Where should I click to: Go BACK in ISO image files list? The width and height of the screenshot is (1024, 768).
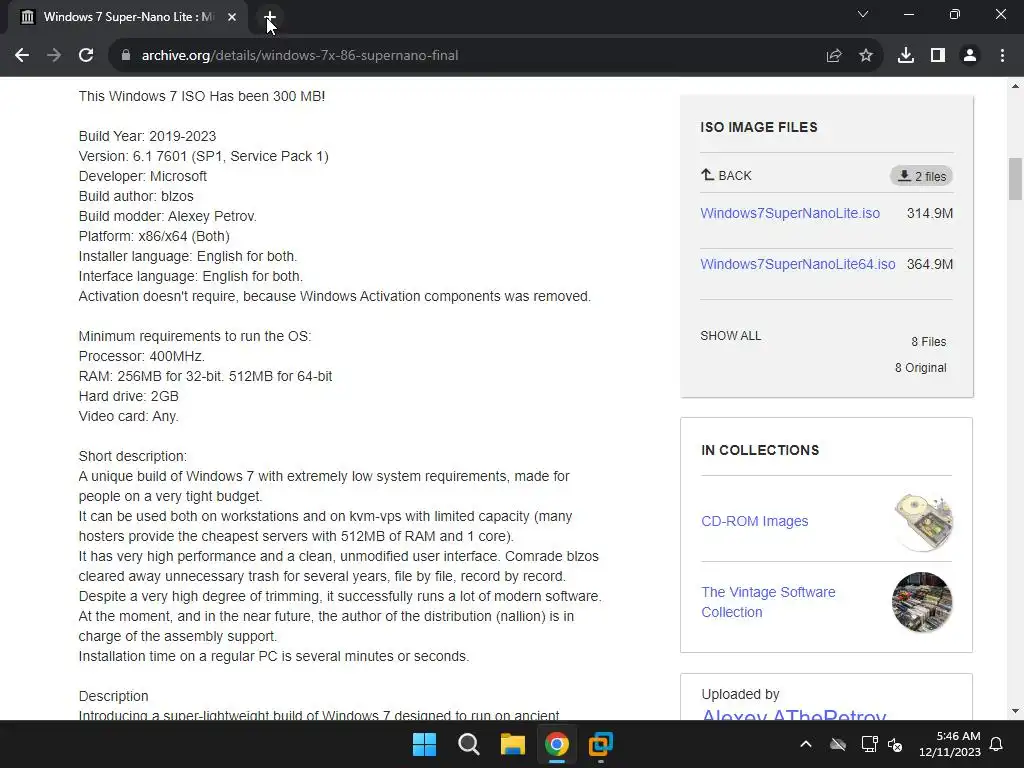726,175
